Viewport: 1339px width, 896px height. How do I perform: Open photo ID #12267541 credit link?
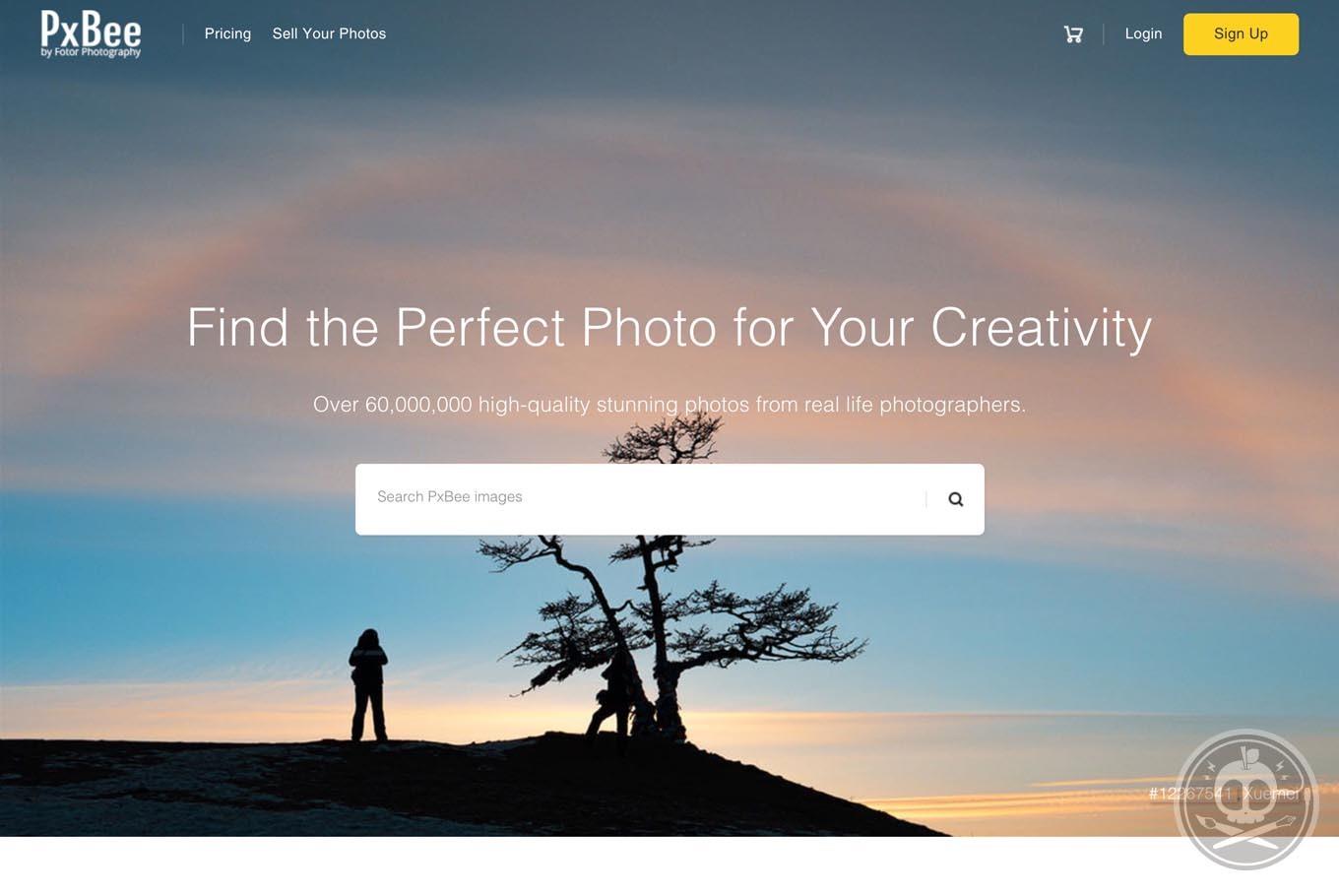pos(1189,794)
